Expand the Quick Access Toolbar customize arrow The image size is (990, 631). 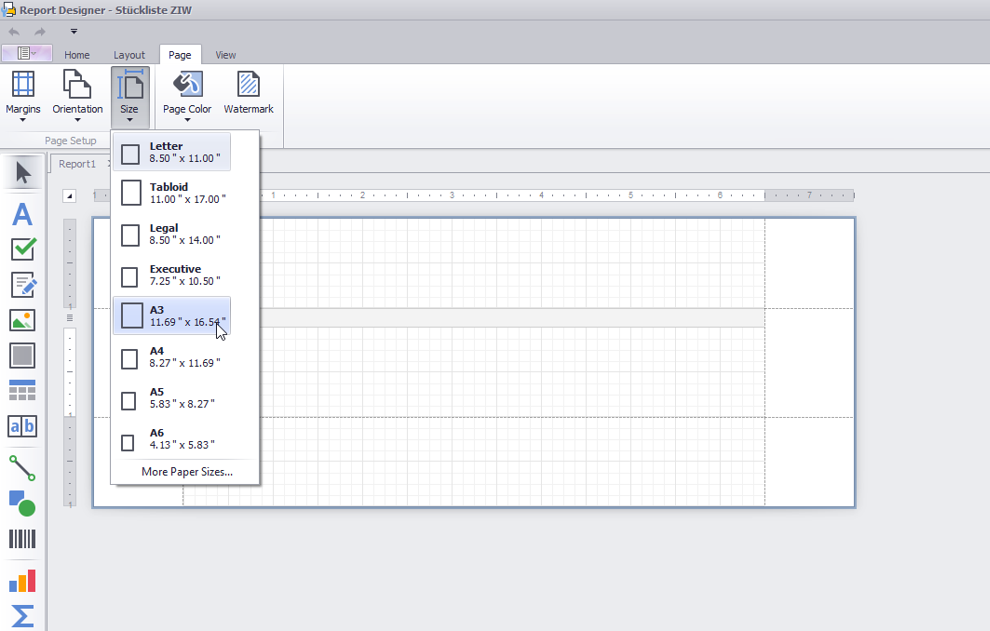(74, 32)
